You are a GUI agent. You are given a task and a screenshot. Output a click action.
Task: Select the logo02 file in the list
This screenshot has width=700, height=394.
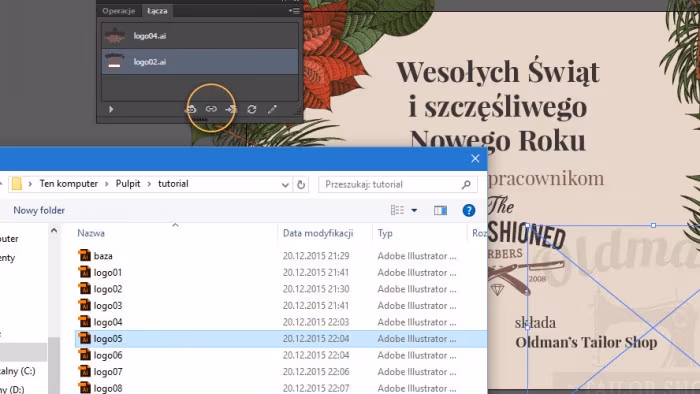click(x=108, y=289)
